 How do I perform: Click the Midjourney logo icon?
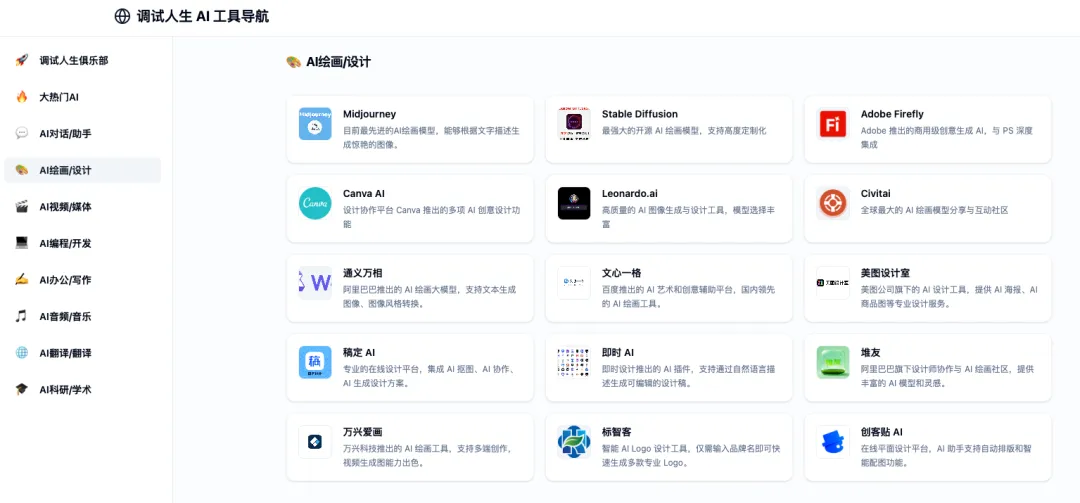tap(315, 124)
